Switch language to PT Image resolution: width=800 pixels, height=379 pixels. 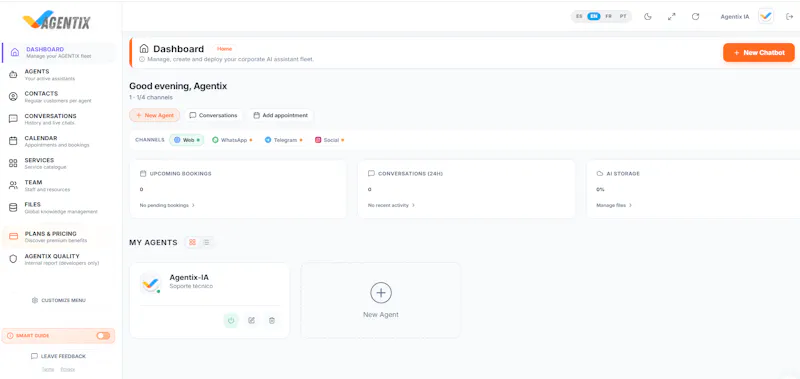pos(623,16)
